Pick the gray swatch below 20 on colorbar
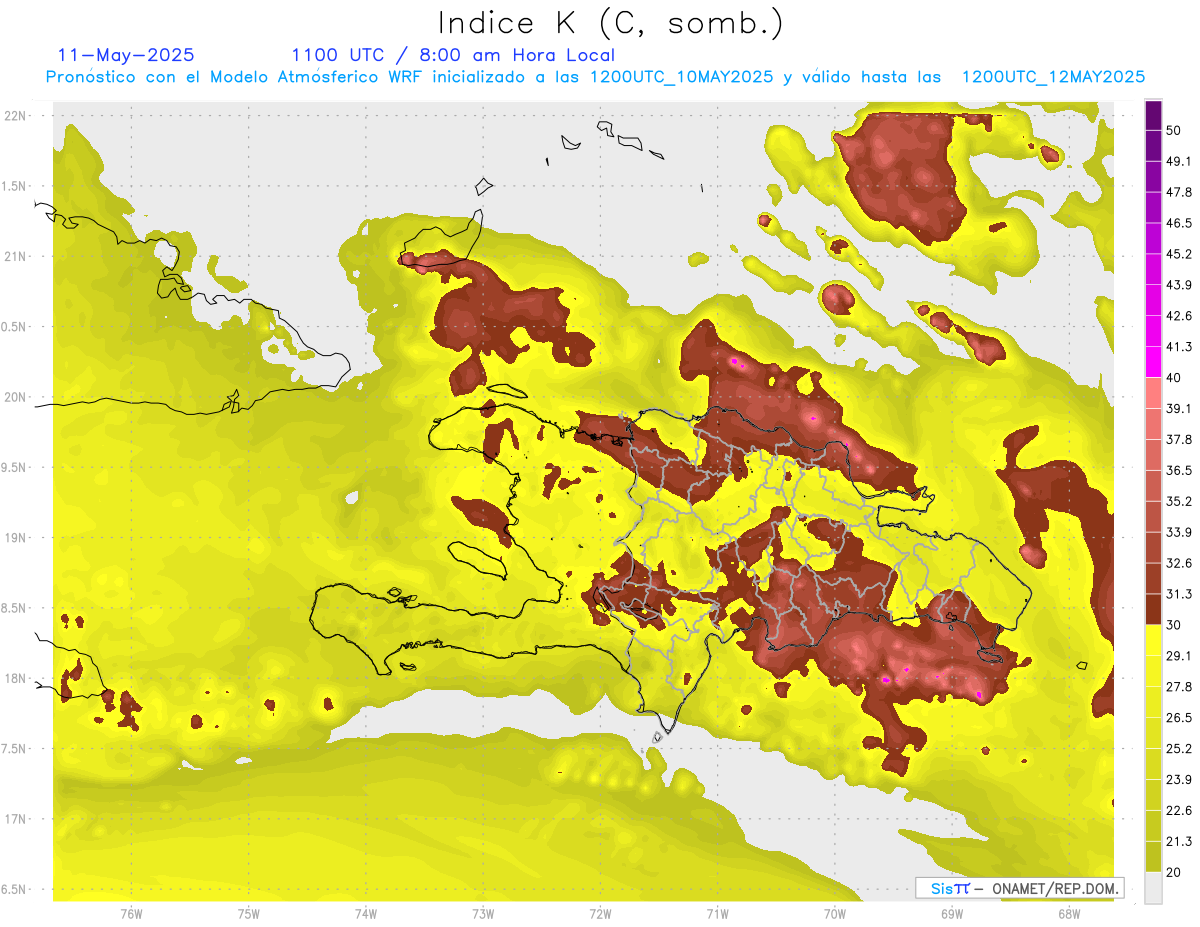The image size is (1200, 927). click(x=1153, y=888)
